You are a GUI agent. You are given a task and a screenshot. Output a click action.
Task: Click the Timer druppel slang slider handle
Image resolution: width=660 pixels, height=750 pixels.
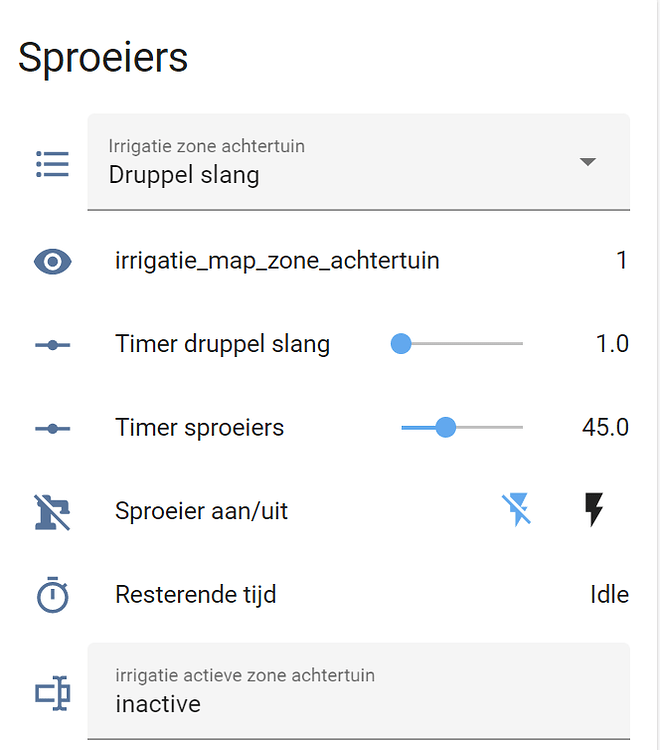click(x=401, y=344)
